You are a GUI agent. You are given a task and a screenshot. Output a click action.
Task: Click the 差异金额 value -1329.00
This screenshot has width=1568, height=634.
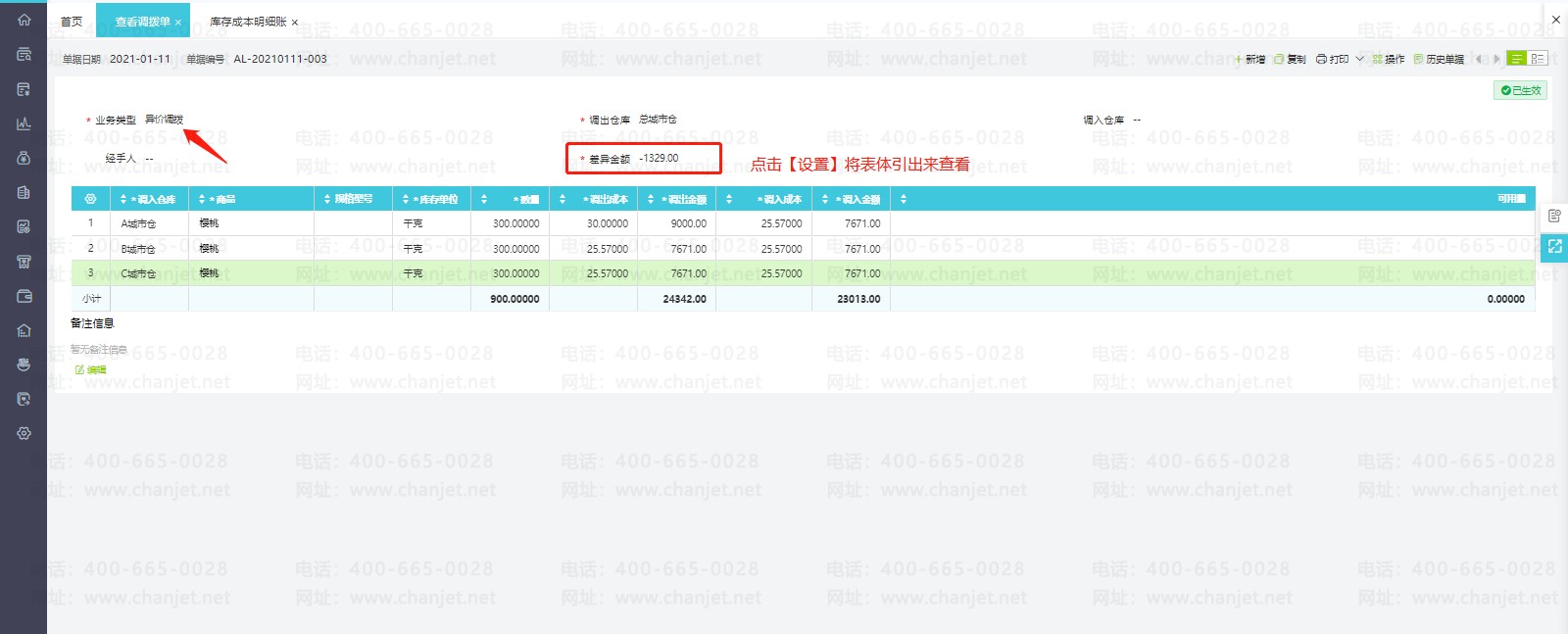(659, 158)
